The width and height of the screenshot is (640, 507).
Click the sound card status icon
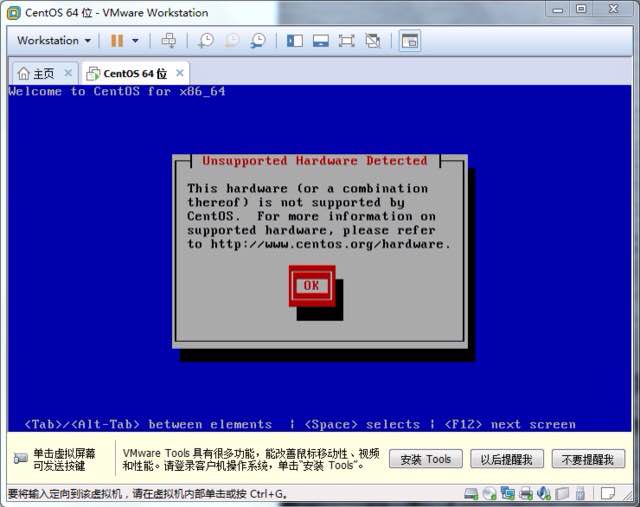click(544, 493)
